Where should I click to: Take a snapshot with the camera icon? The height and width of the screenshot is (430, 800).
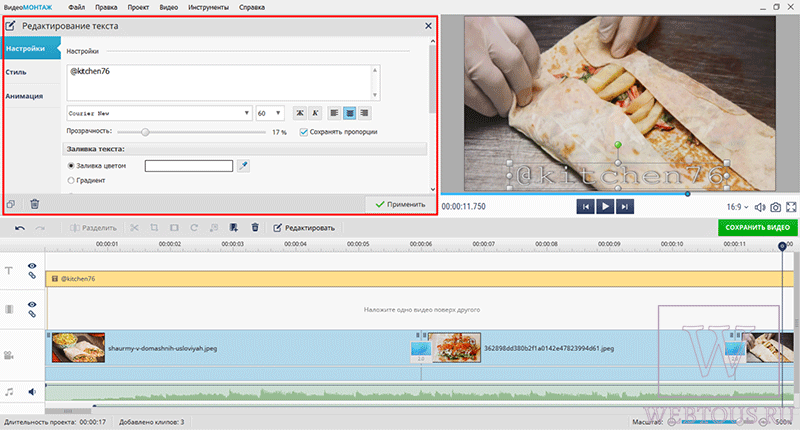coord(776,207)
